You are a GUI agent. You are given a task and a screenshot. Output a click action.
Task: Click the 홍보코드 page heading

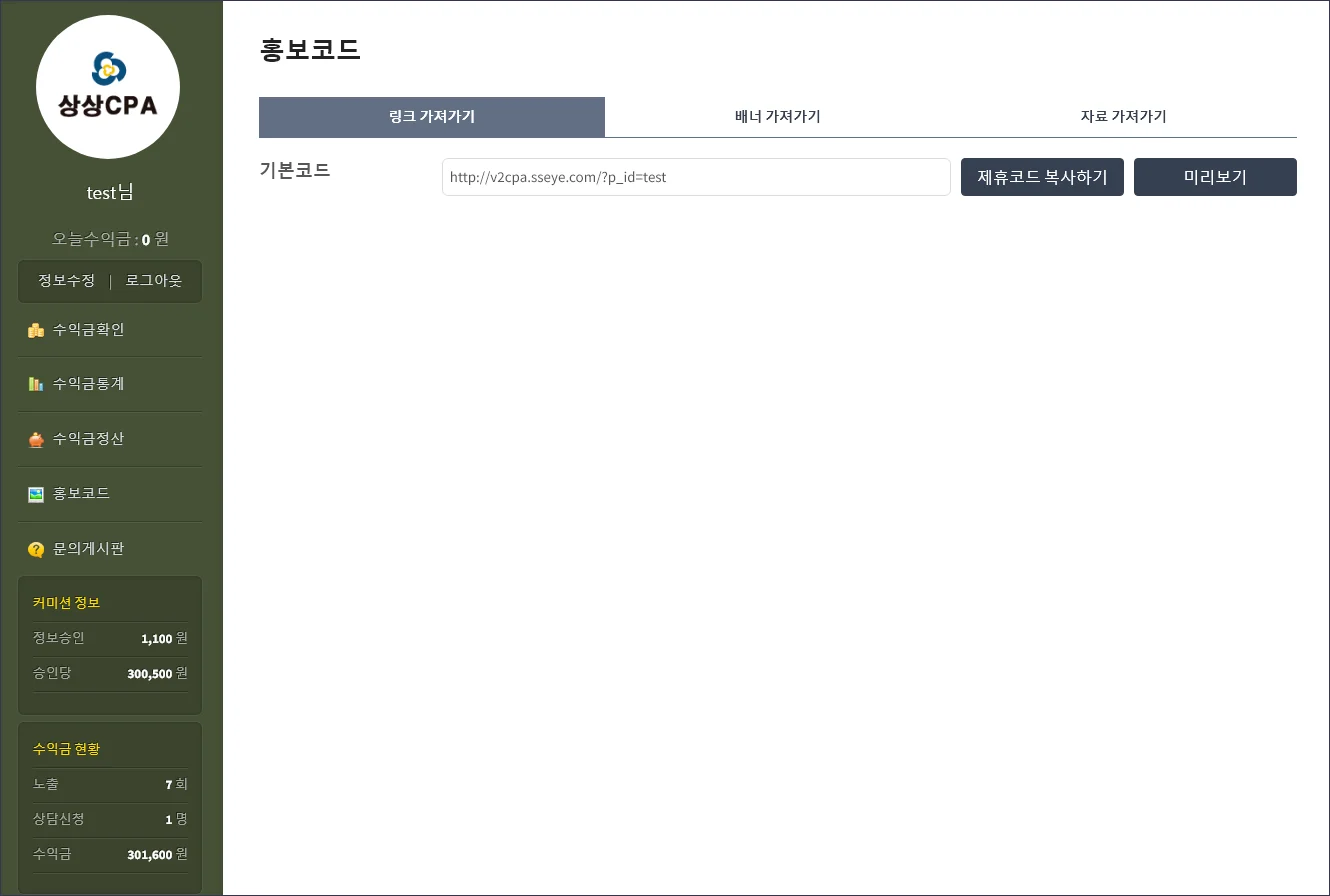[310, 50]
